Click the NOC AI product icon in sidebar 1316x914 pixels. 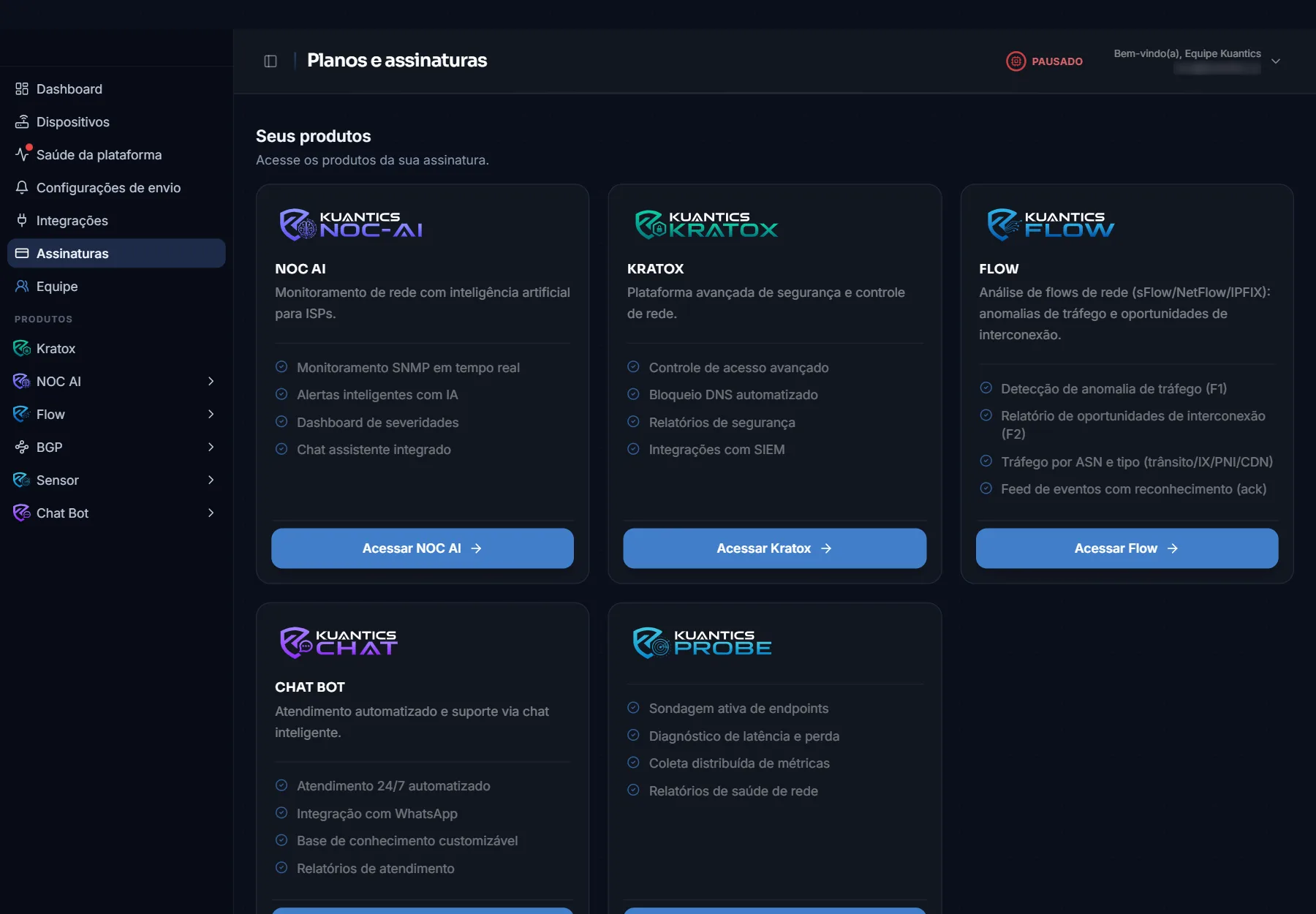[22, 381]
